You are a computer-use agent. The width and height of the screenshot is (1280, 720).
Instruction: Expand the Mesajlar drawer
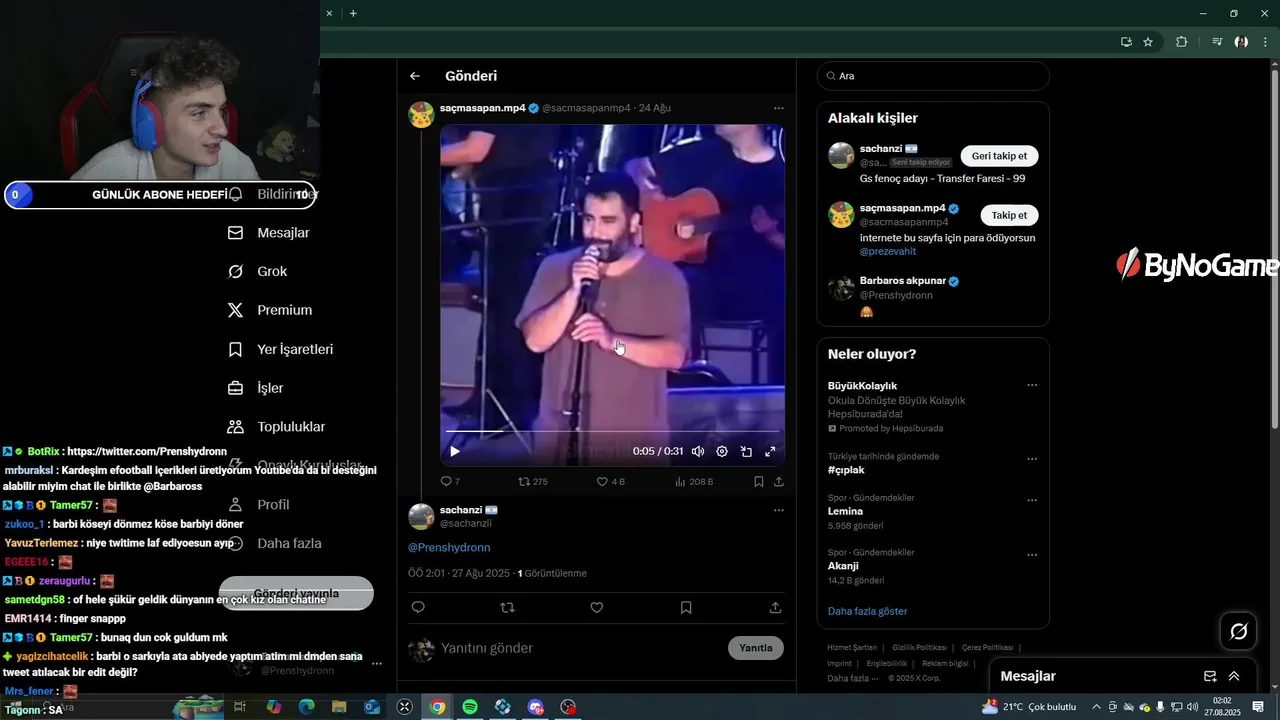click(1234, 676)
